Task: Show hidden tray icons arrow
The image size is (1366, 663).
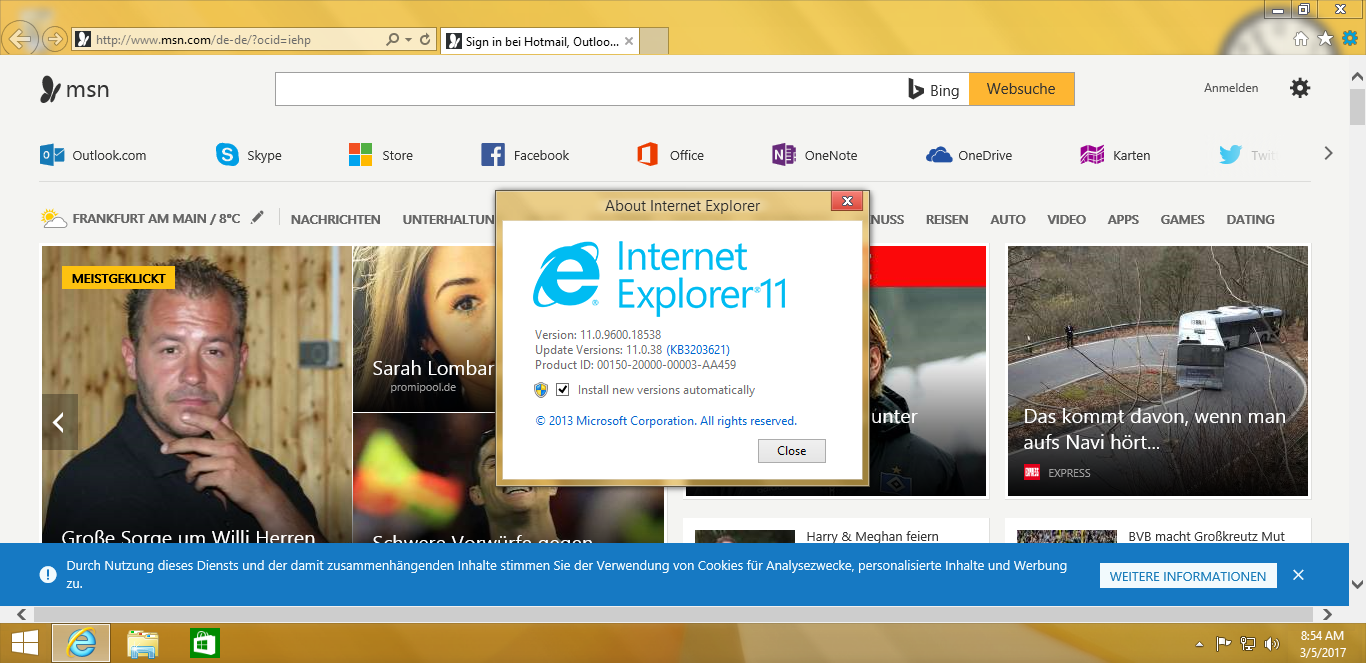Action: tap(1199, 644)
